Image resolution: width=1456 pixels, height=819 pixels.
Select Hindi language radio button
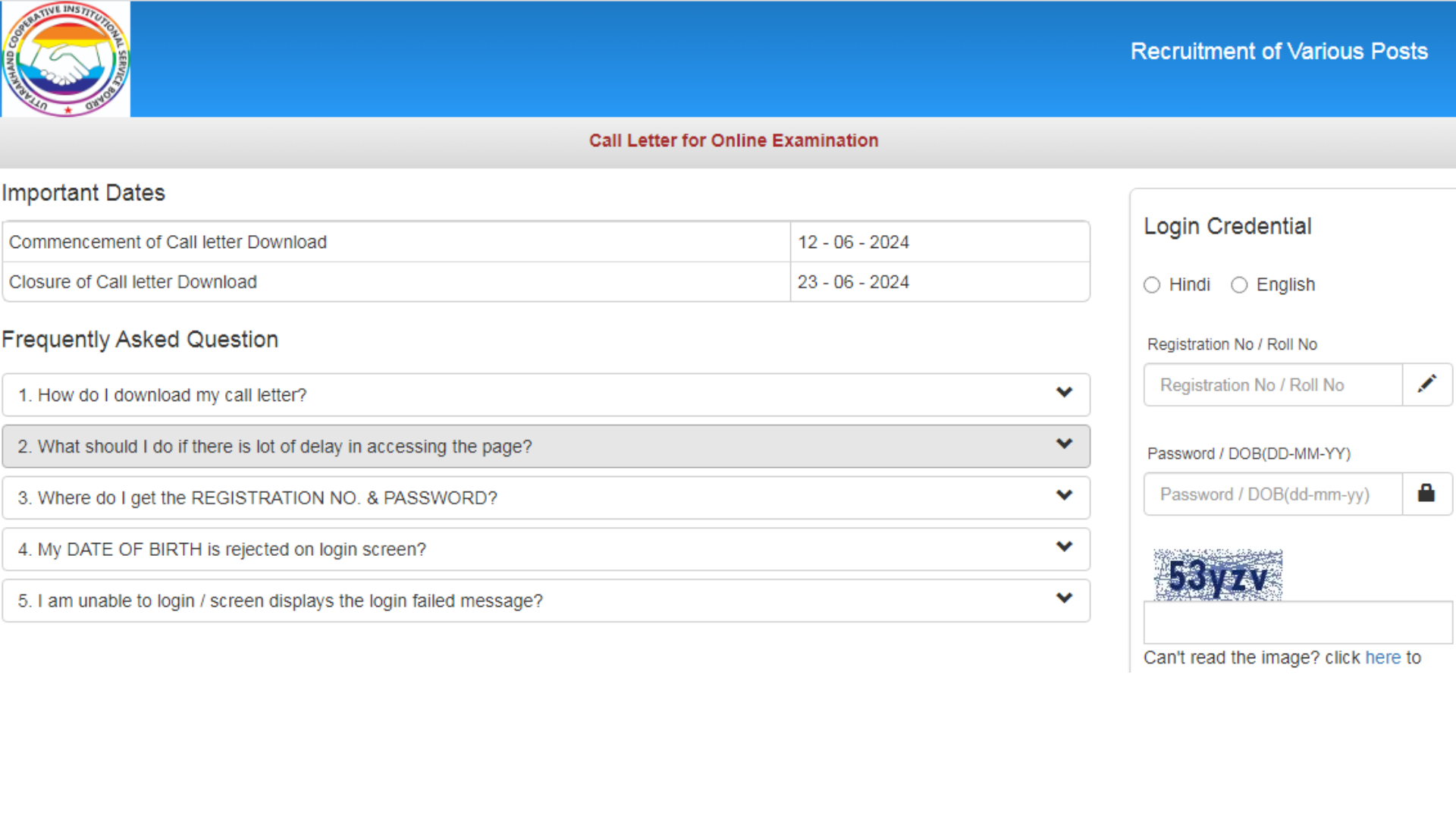[1153, 285]
